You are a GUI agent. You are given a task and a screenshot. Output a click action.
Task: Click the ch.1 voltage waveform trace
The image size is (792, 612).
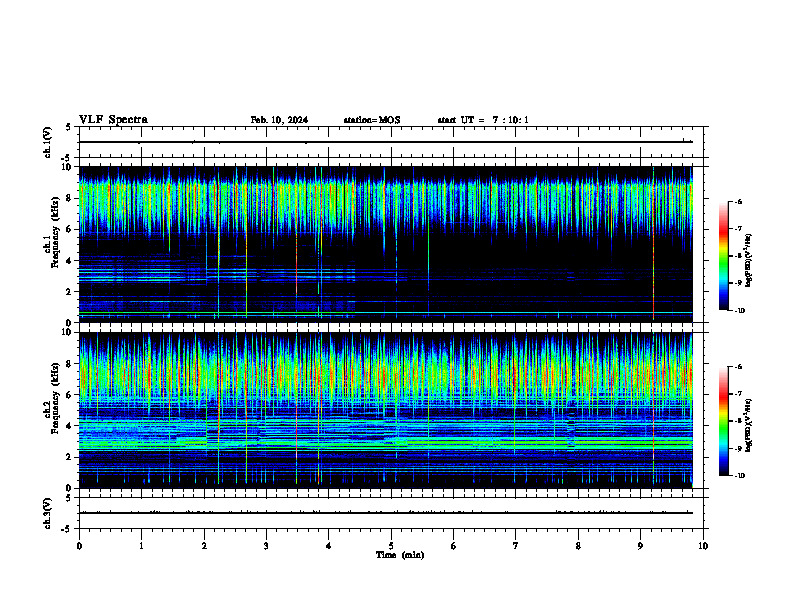pos(386,142)
